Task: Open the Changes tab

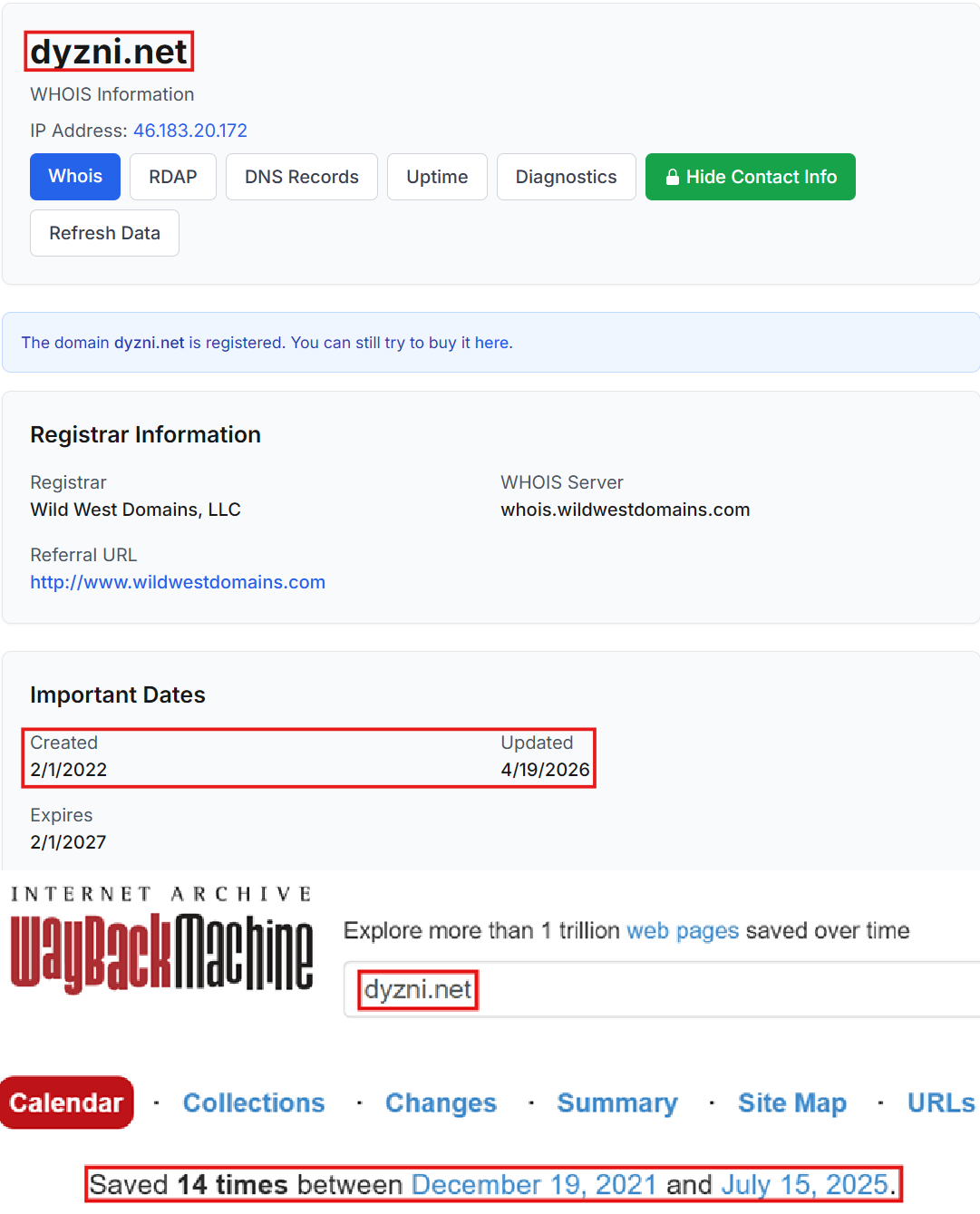Action: coord(441,1102)
